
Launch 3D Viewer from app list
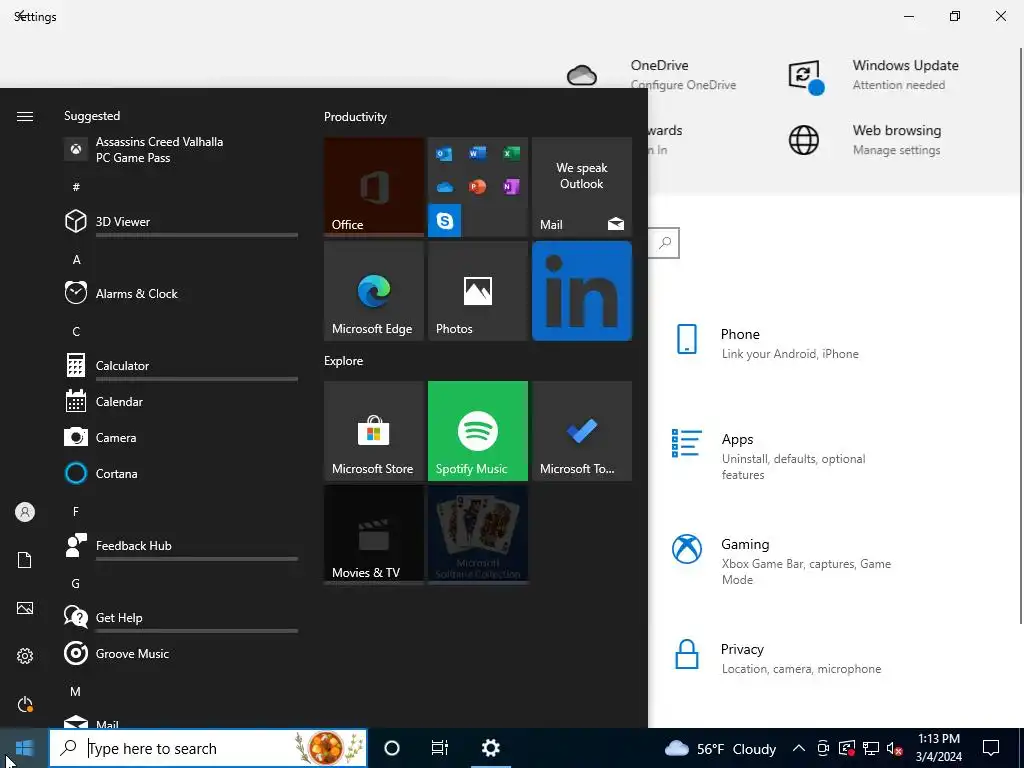pyautogui.click(x=181, y=221)
